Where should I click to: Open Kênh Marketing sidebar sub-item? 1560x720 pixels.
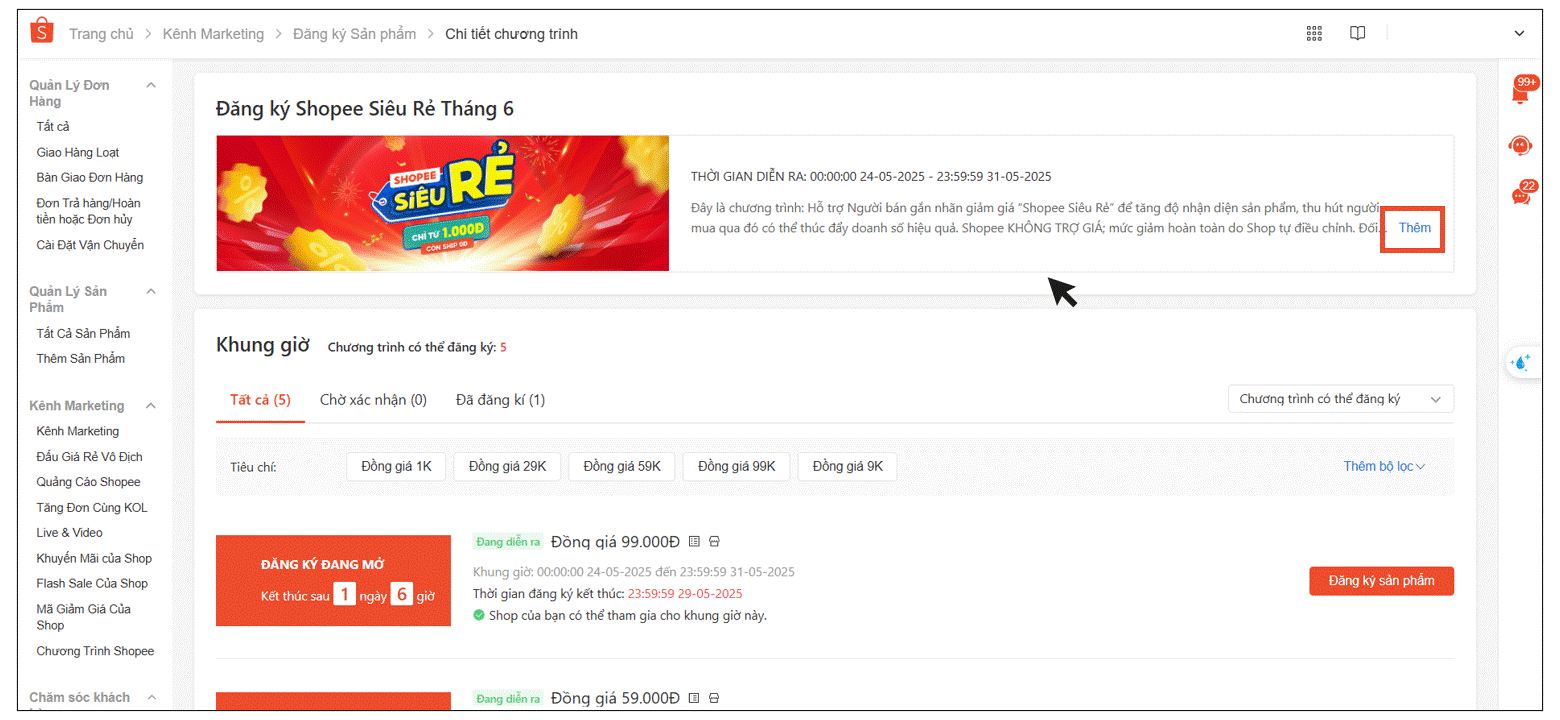(78, 431)
